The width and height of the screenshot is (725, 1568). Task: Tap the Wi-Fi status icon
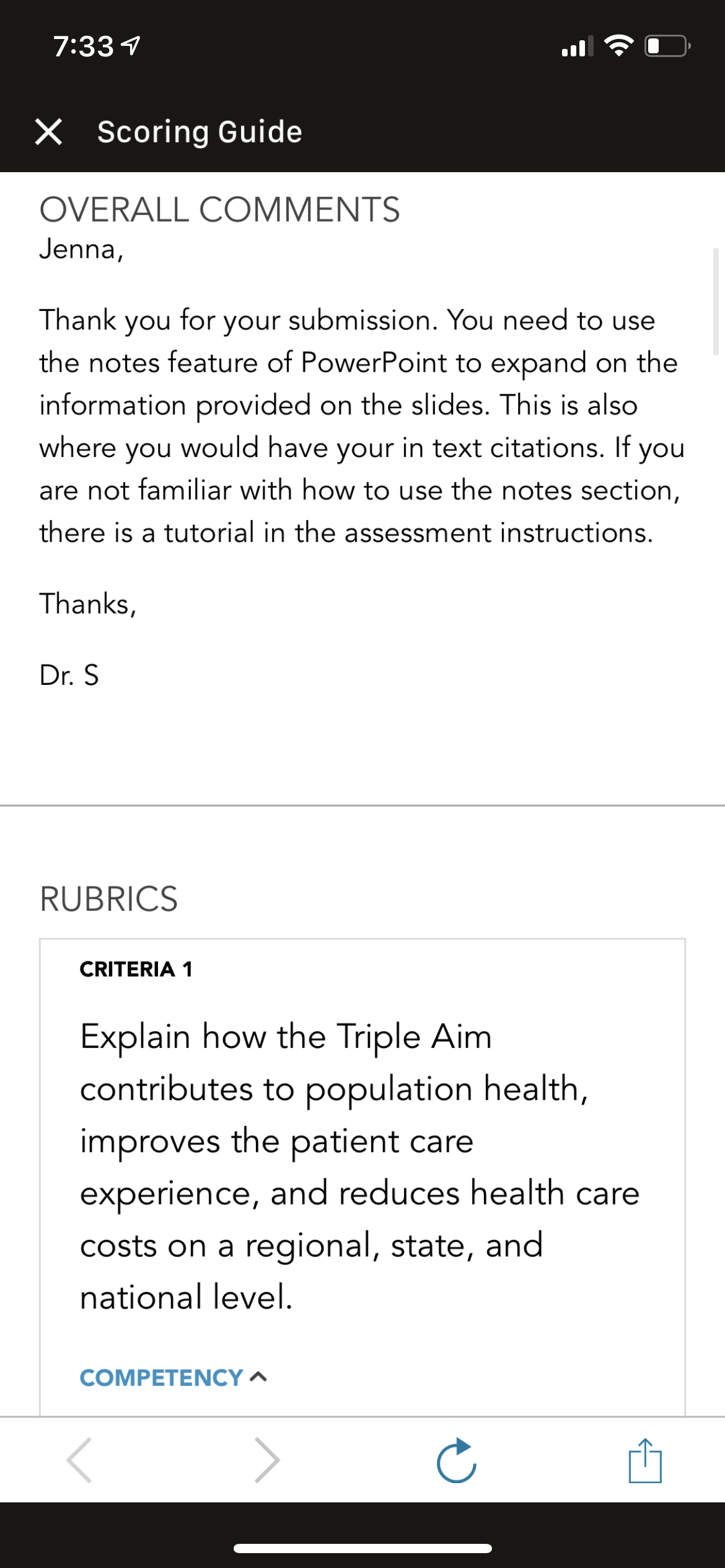point(618,46)
